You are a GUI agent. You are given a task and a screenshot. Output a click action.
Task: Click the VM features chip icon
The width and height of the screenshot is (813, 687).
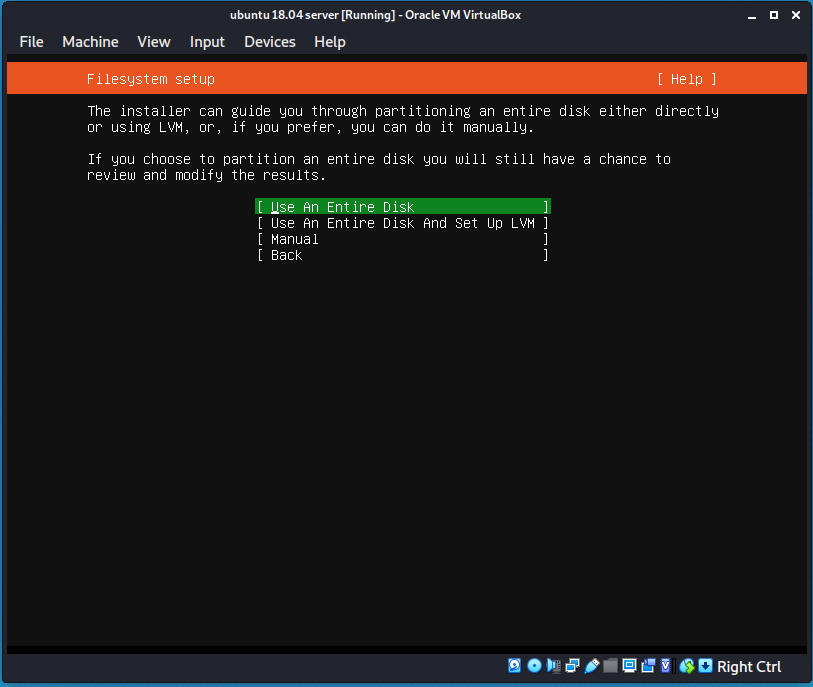[665, 666]
